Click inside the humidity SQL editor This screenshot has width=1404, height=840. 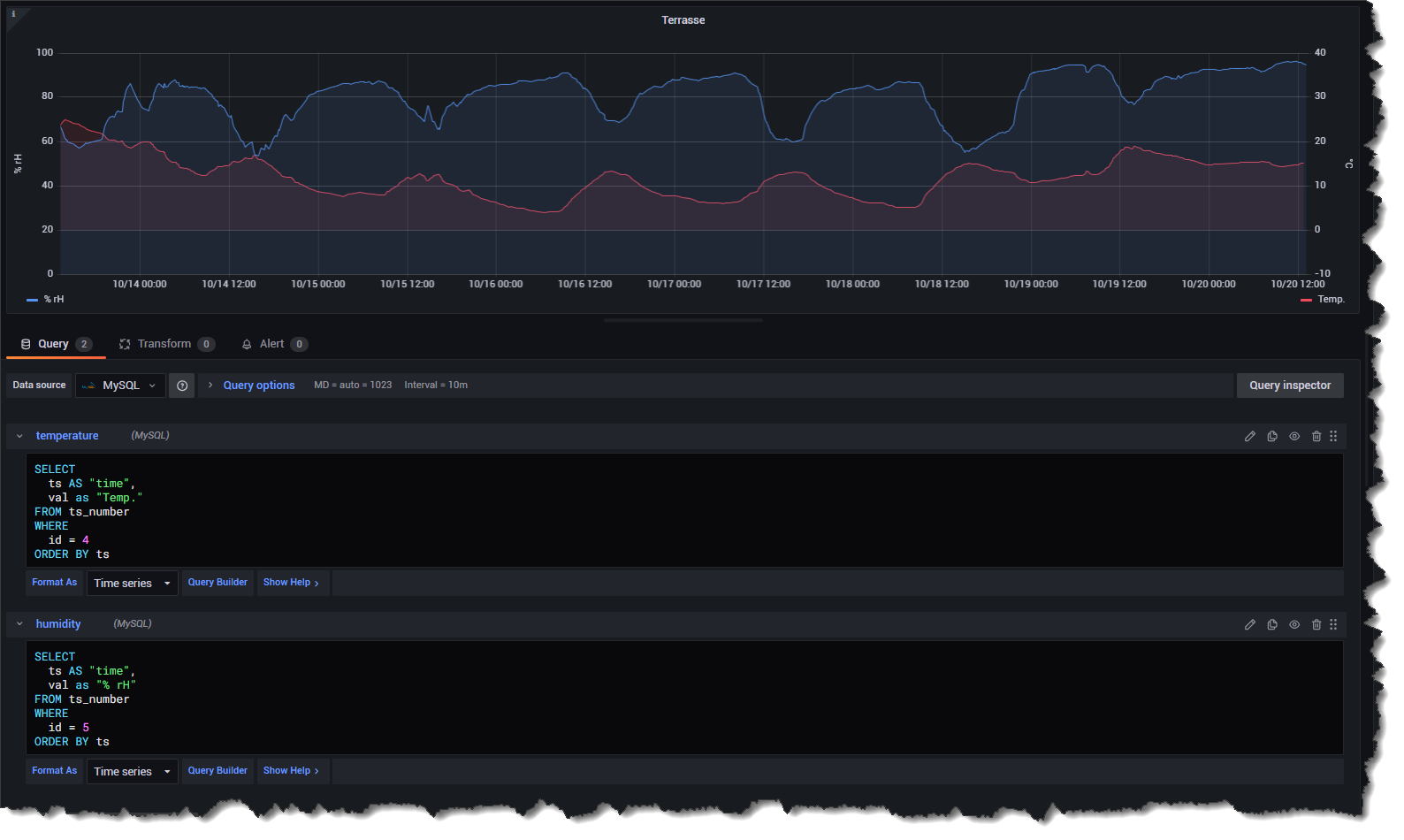point(684,699)
